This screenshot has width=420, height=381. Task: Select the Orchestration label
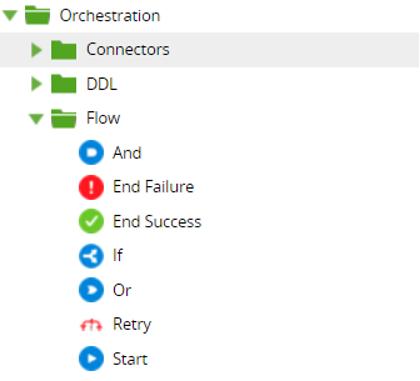point(110,16)
